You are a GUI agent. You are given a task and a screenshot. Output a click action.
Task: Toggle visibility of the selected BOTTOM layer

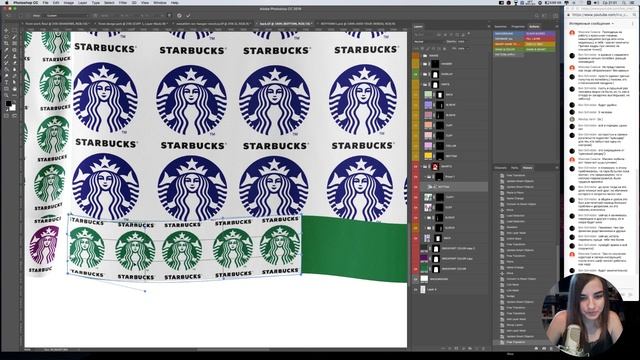(416, 187)
